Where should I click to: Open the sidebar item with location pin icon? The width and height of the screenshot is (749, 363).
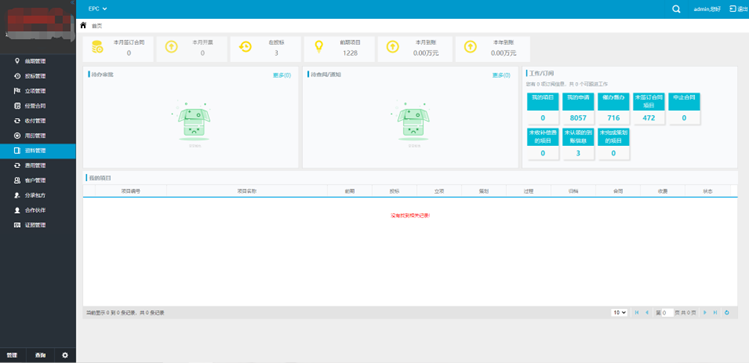(38, 61)
